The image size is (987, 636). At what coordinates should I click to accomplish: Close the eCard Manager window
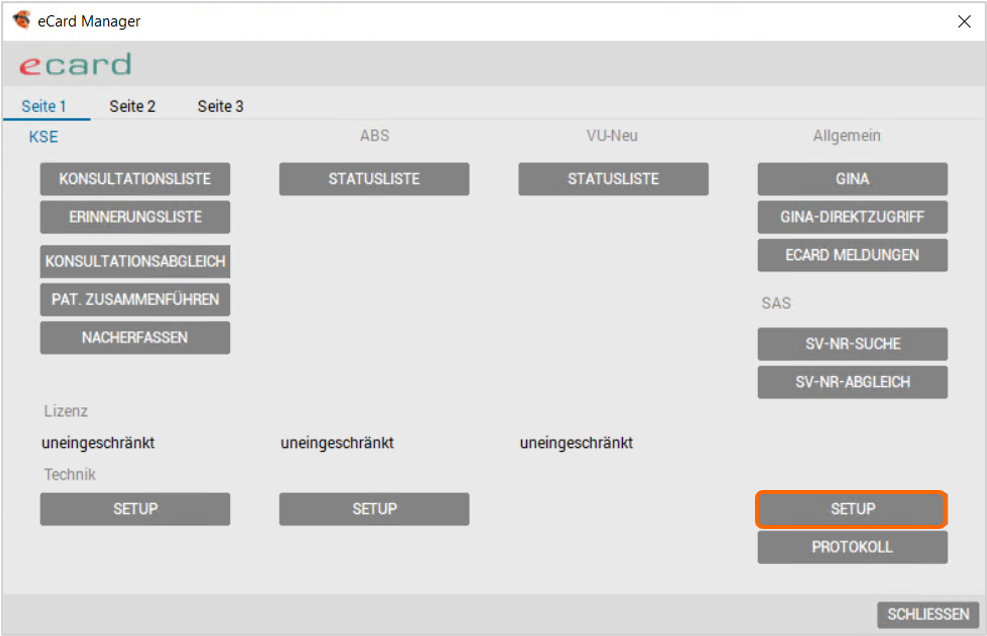coord(964,21)
